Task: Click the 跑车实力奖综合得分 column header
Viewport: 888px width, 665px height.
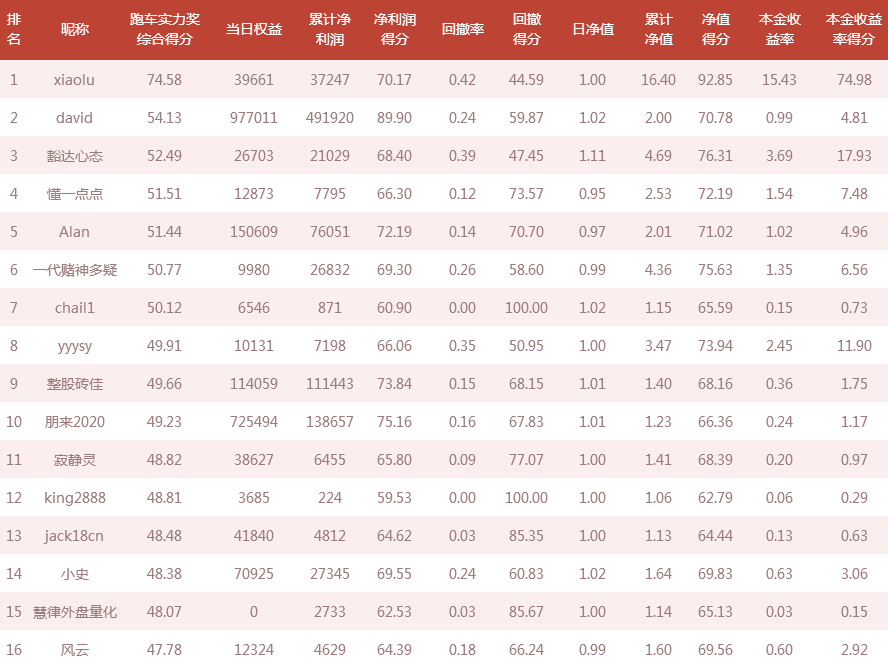Action: (164, 29)
